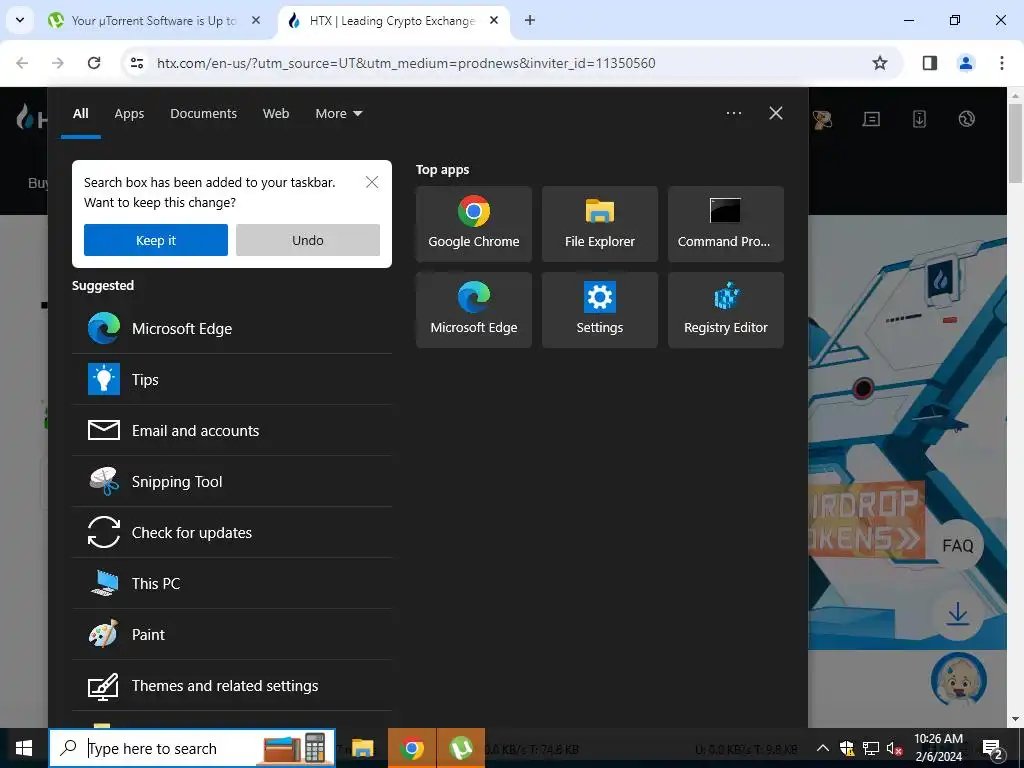Screen dimensions: 1024x768
Task: Open File Explorer tile in Top apps
Action: [600, 224]
